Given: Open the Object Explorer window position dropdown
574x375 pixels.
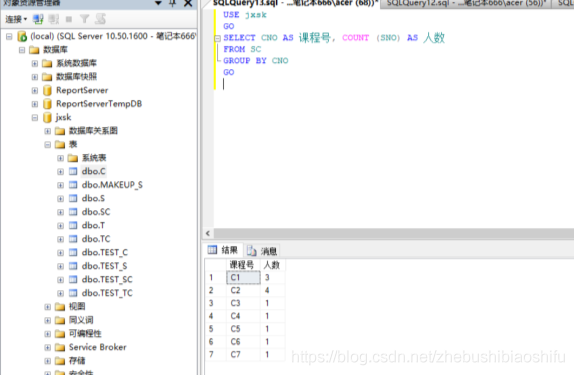Looking at the screenshot, I should pos(158,3).
